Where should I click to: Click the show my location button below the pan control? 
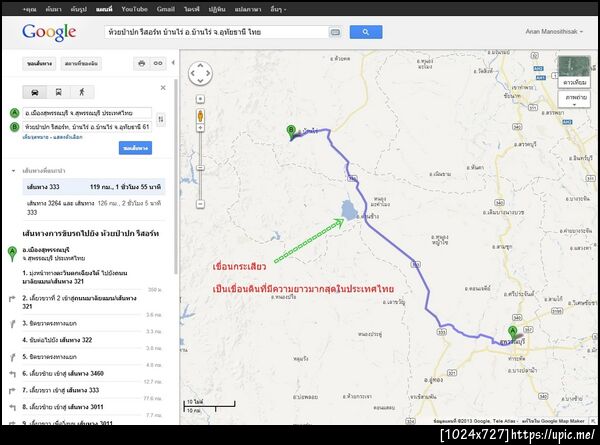(x=200, y=99)
